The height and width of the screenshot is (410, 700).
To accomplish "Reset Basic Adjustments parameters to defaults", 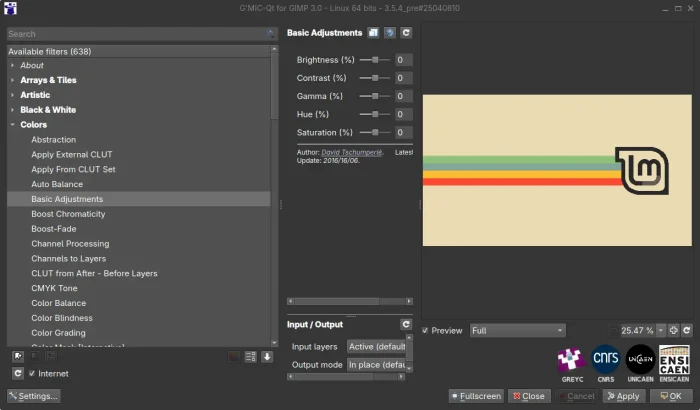I will [406, 33].
